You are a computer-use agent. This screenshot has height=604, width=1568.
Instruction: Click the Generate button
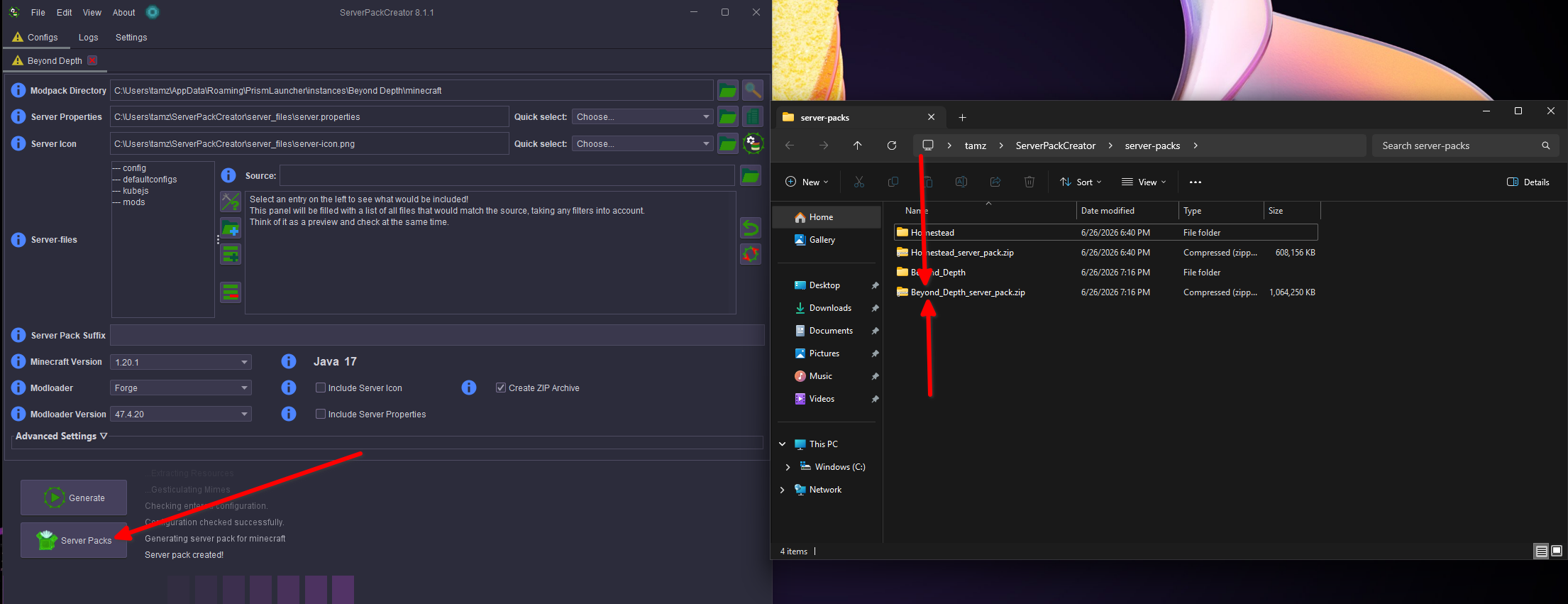(x=74, y=498)
